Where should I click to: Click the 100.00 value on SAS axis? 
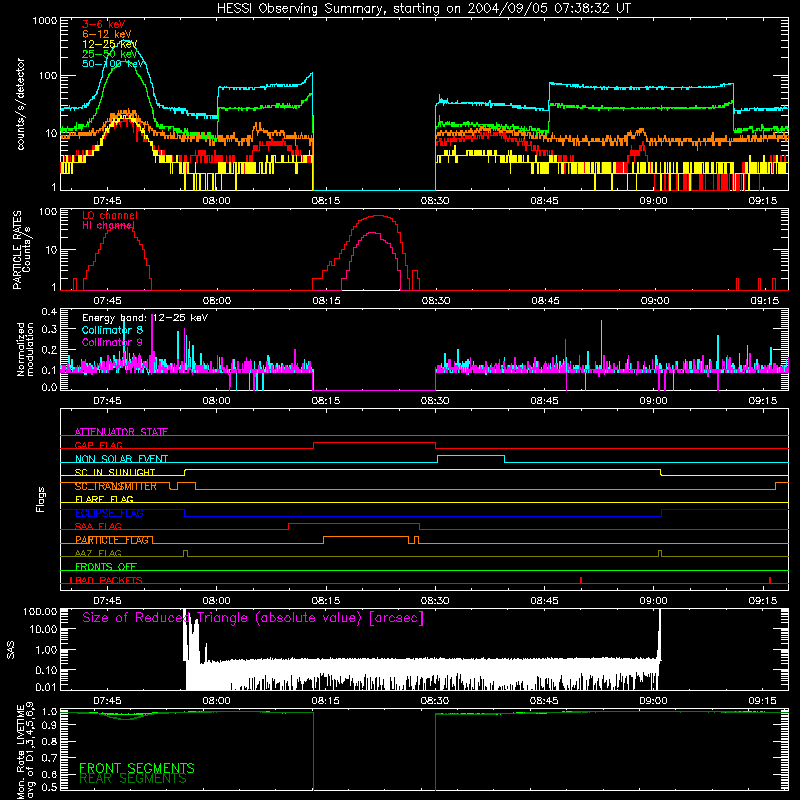(x=40, y=612)
